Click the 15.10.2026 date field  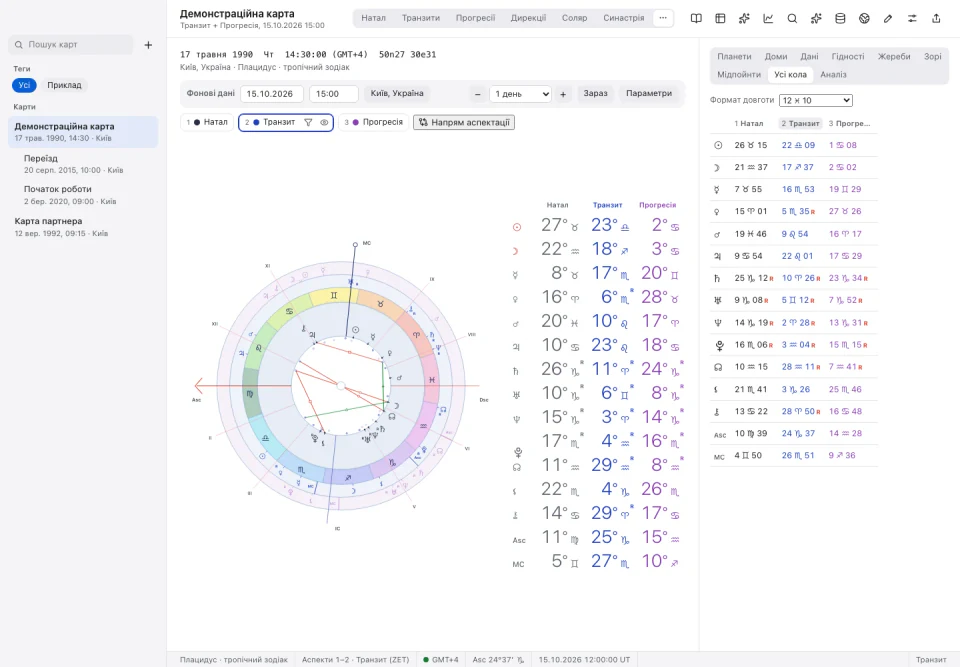pyautogui.click(x=272, y=94)
